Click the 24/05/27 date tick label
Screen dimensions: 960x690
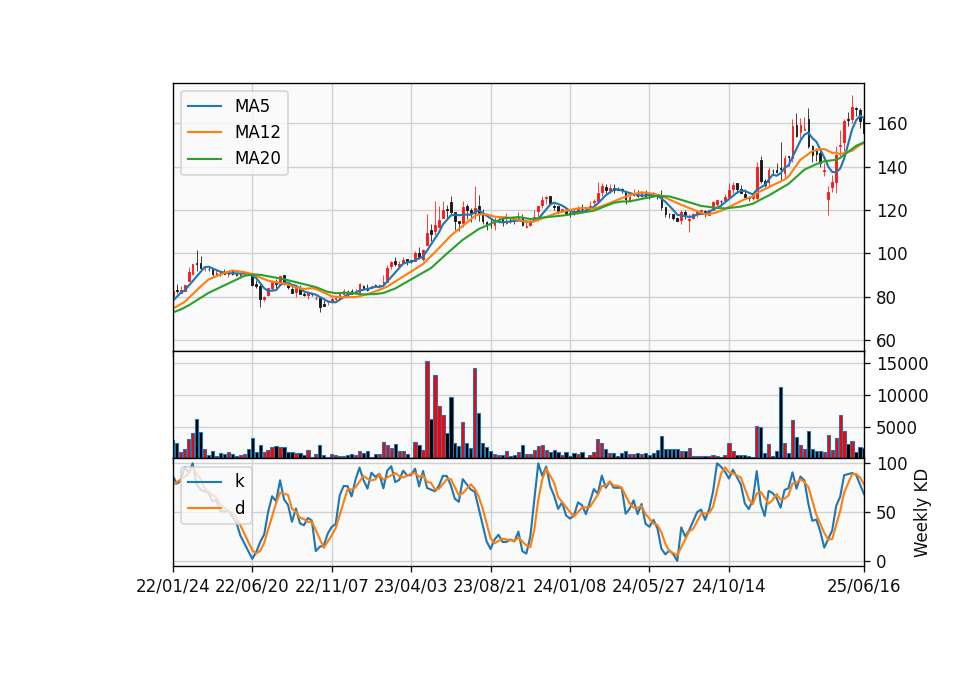pyautogui.click(x=649, y=586)
